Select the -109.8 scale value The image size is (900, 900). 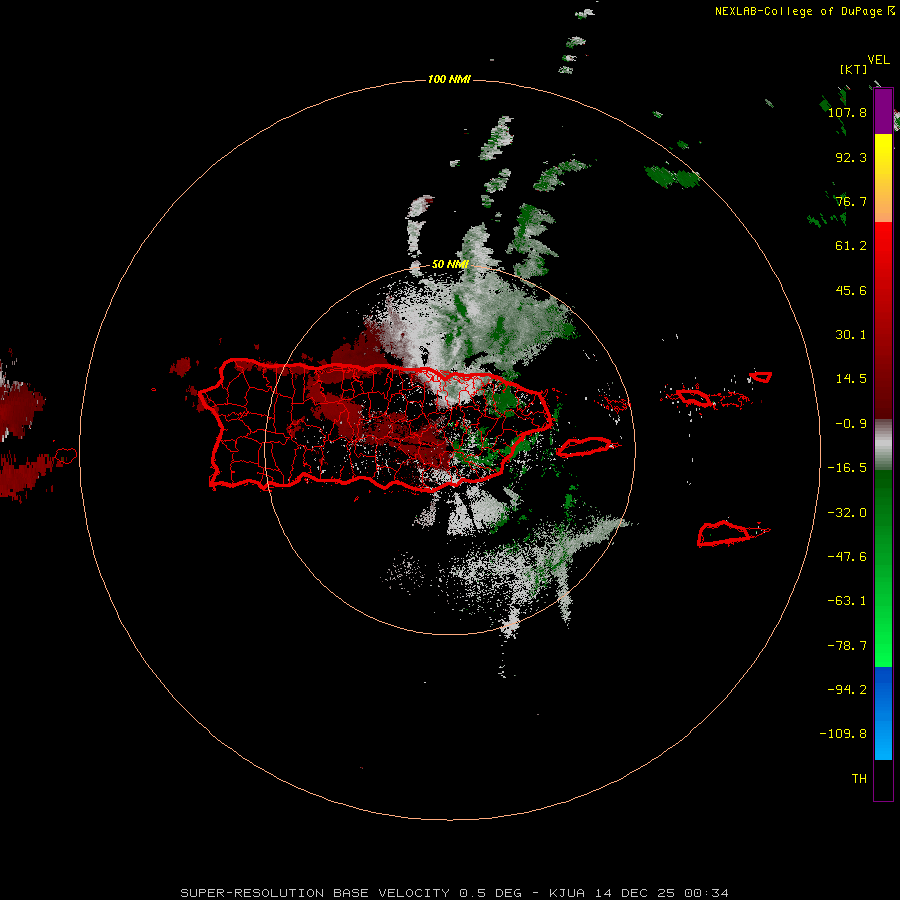pyautogui.click(x=843, y=734)
